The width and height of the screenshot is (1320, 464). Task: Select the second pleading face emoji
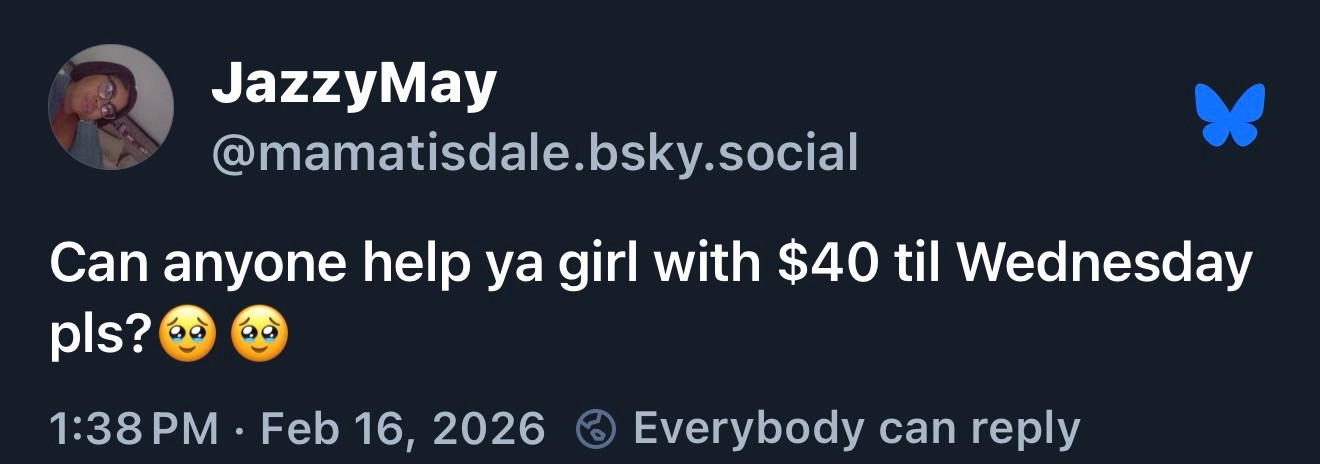click(260, 337)
